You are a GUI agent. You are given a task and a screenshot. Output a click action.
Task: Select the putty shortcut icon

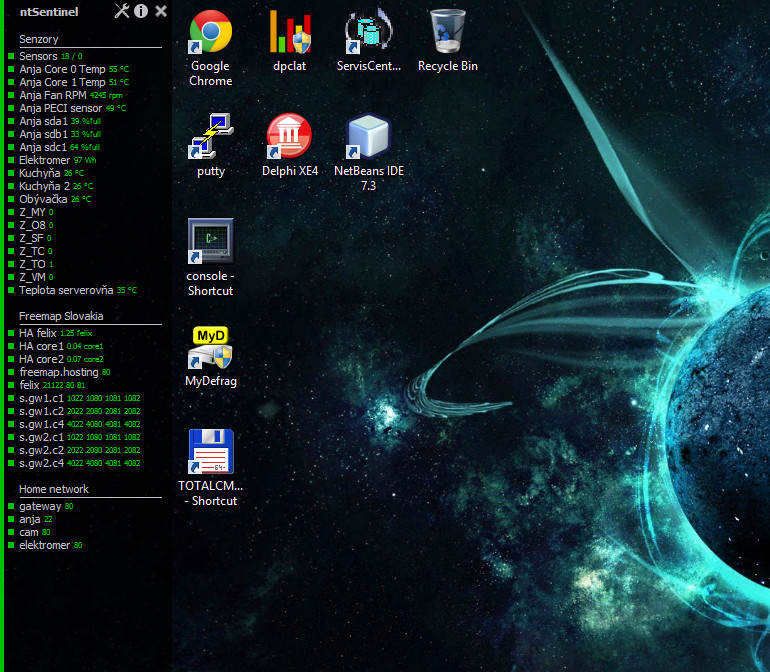tap(211, 146)
